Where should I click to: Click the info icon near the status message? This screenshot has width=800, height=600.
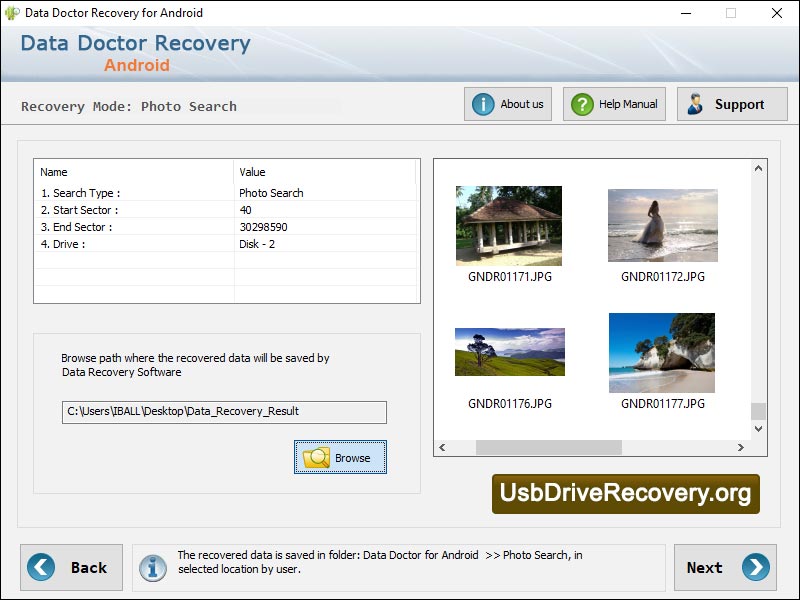click(x=152, y=567)
